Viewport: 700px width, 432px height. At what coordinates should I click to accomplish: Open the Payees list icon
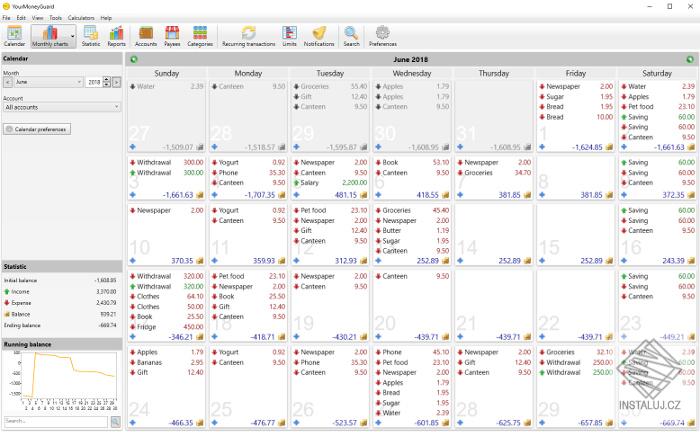coord(172,36)
